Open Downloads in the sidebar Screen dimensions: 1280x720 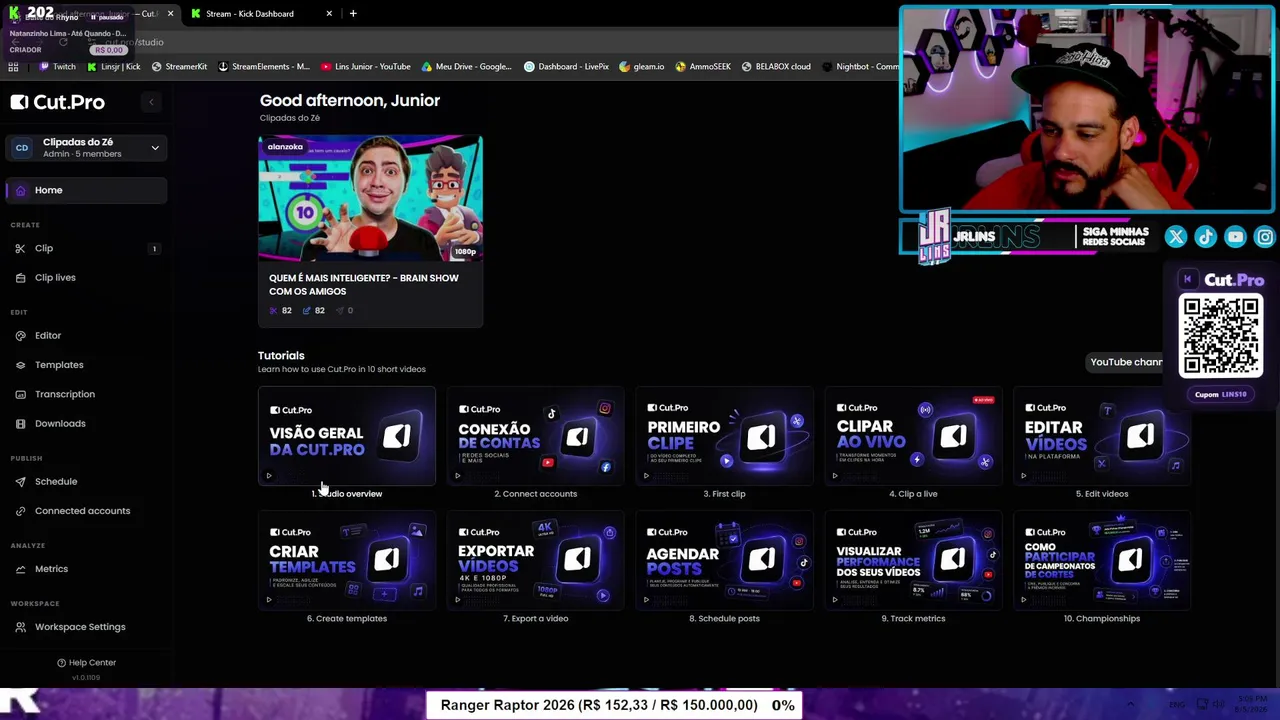(87, 423)
